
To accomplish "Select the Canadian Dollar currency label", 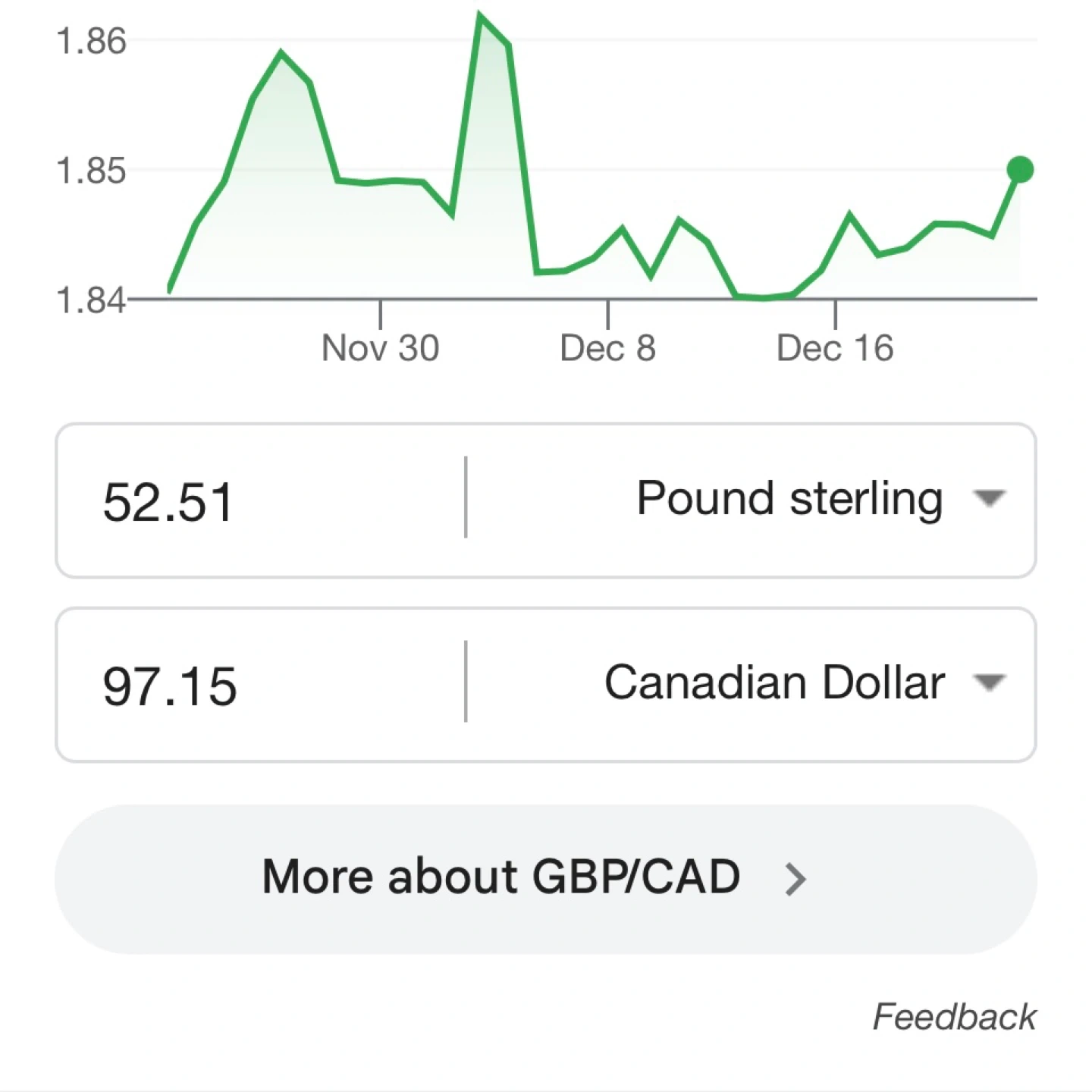I will [x=774, y=682].
